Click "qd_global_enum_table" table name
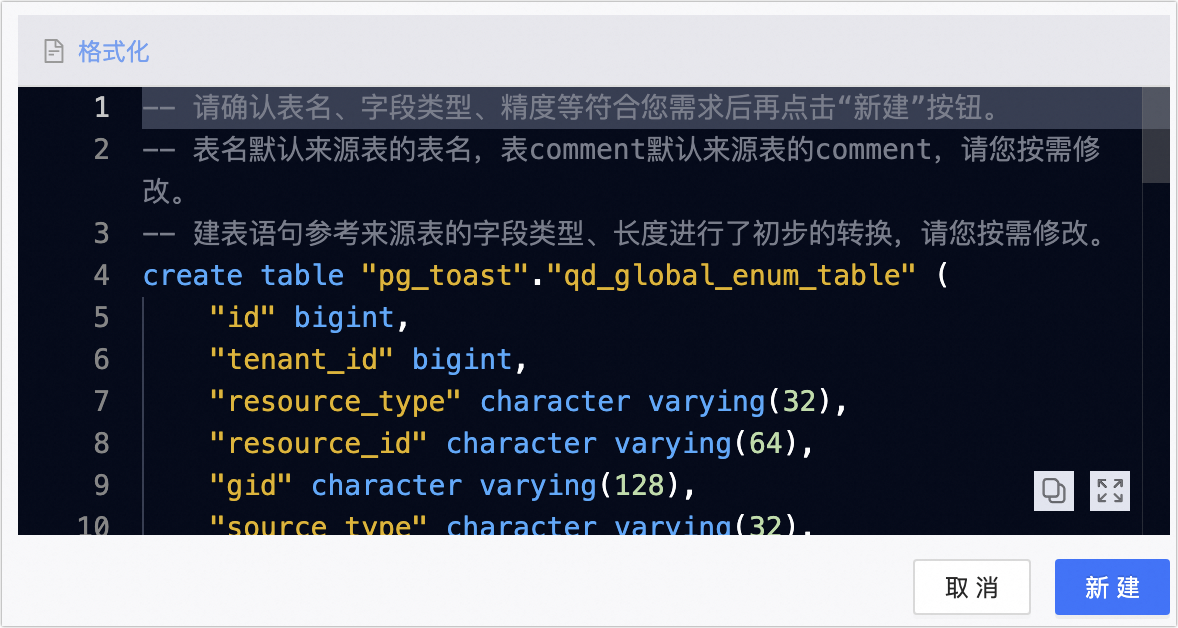The height and width of the screenshot is (628, 1178). (730, 276)
